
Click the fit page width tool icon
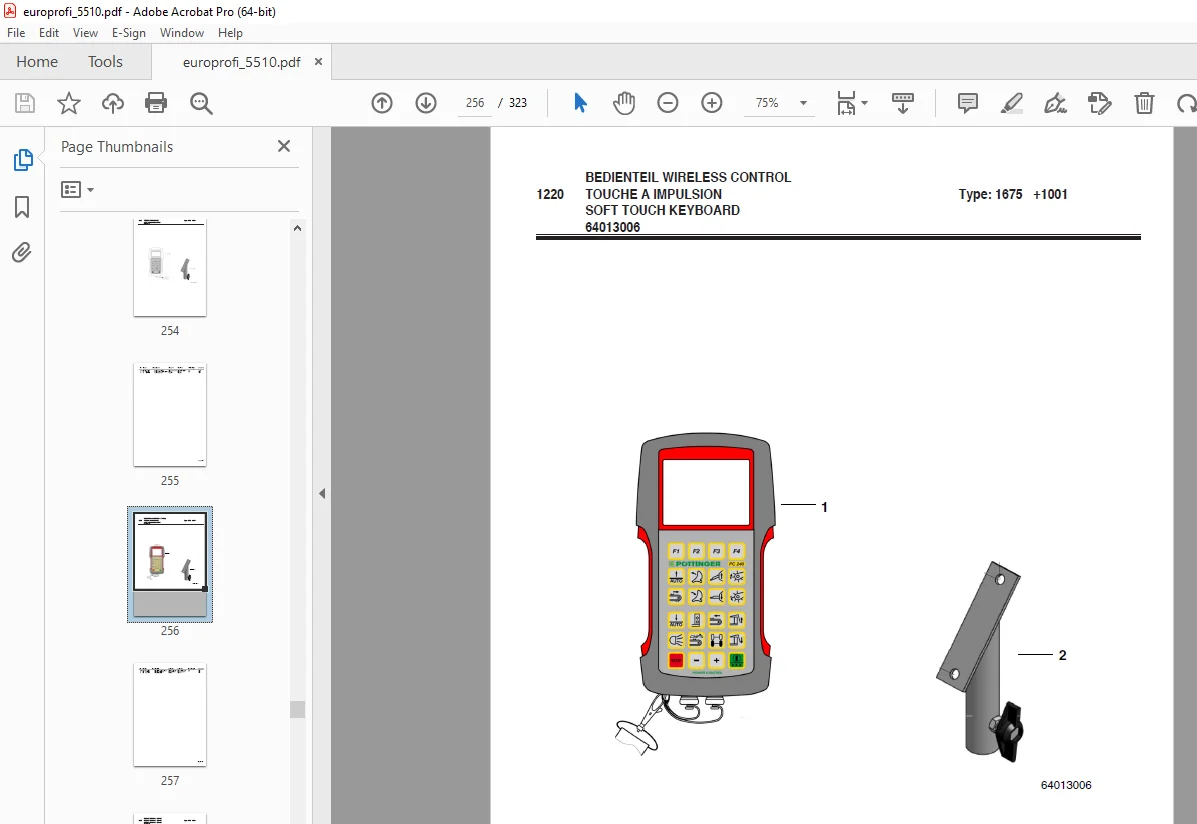click(x=847, y=103)
